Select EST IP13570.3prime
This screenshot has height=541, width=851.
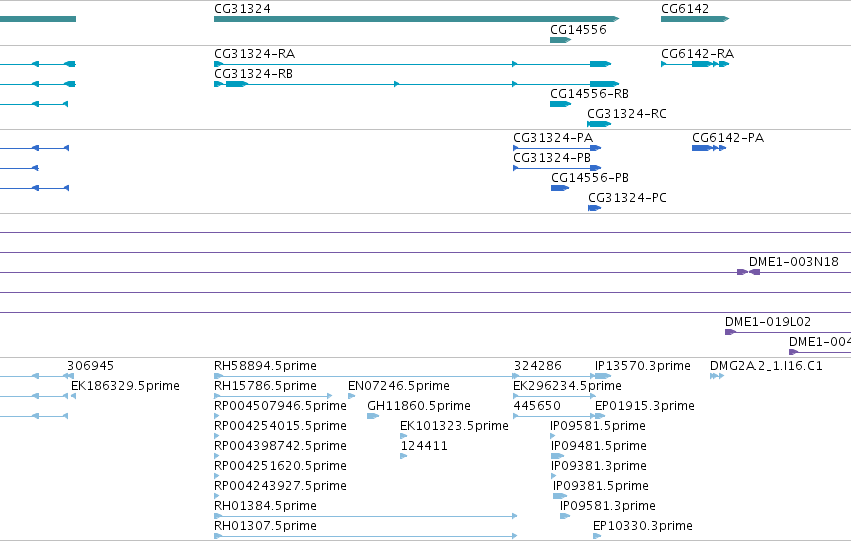pyautogui.click(x=603, y=376)
